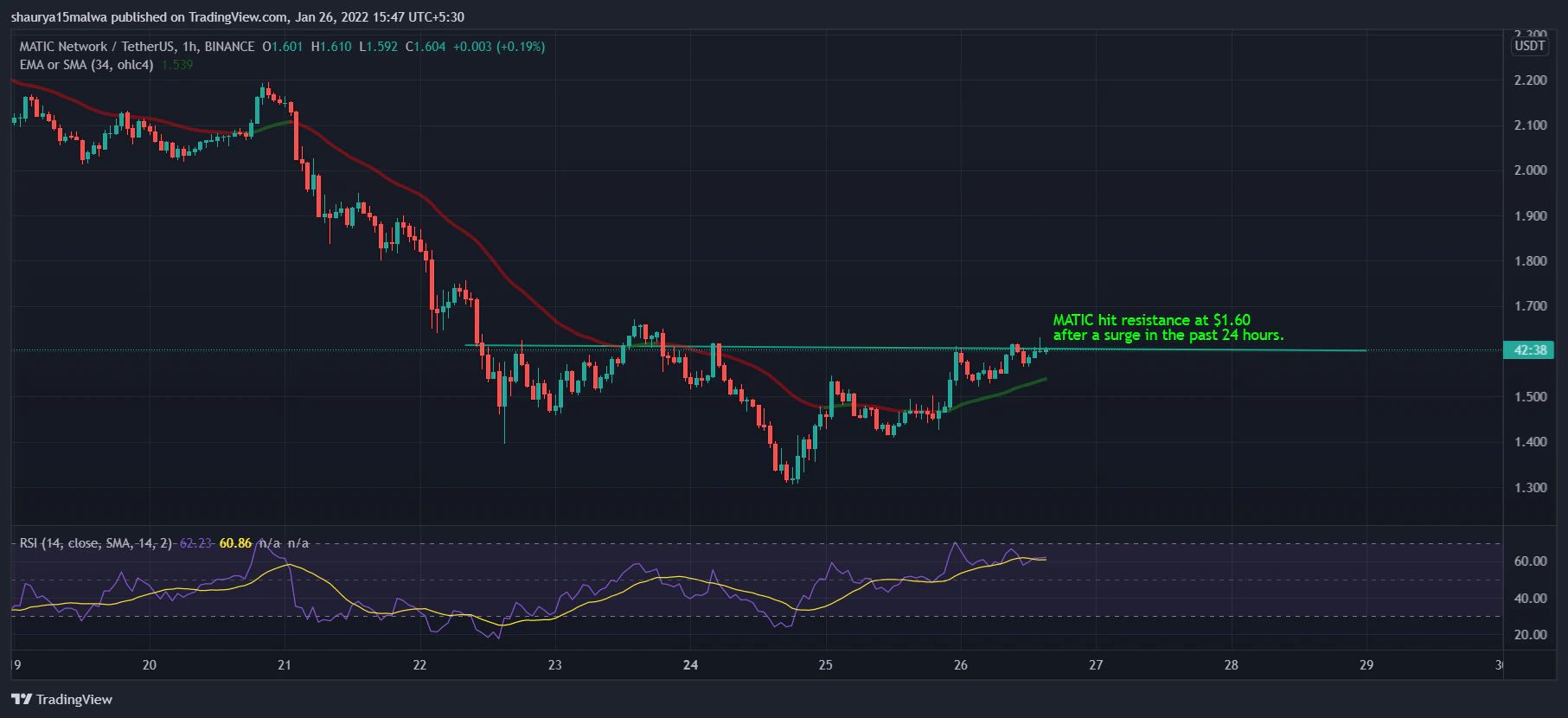This screenshot has height=718, width=1568.
Task: Click the RSI value 62.23
Action: [x=195, y=543]
